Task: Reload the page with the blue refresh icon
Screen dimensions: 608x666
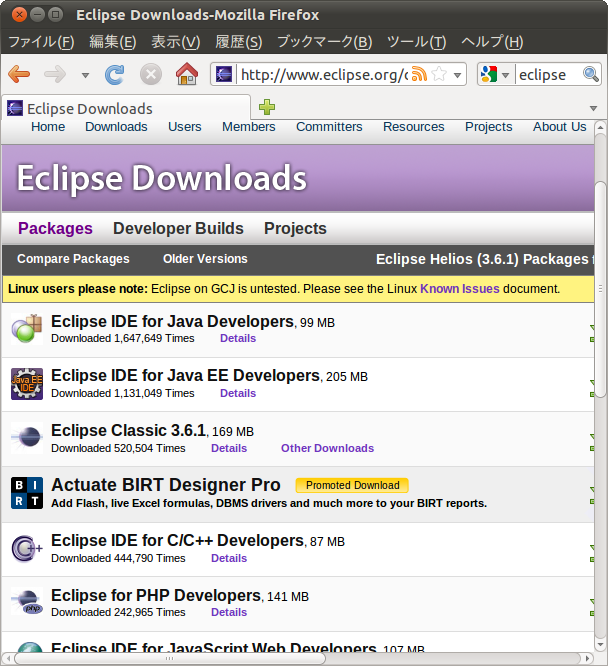Action: [x=115, y=74]
